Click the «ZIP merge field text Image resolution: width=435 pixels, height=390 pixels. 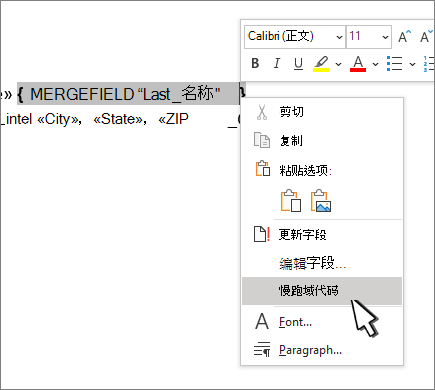click(x=173, y=119)
